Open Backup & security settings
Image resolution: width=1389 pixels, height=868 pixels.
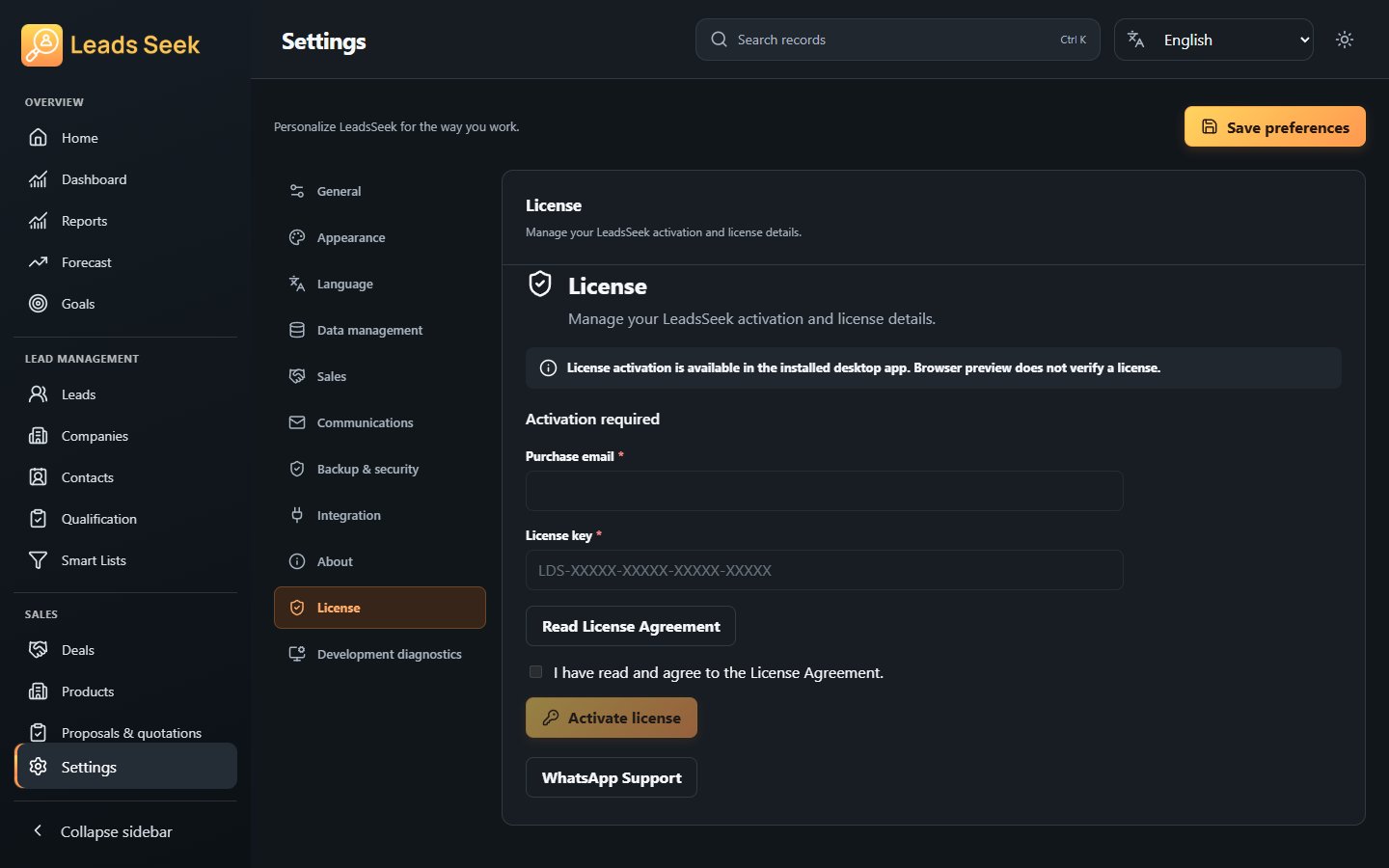[380, 469]
